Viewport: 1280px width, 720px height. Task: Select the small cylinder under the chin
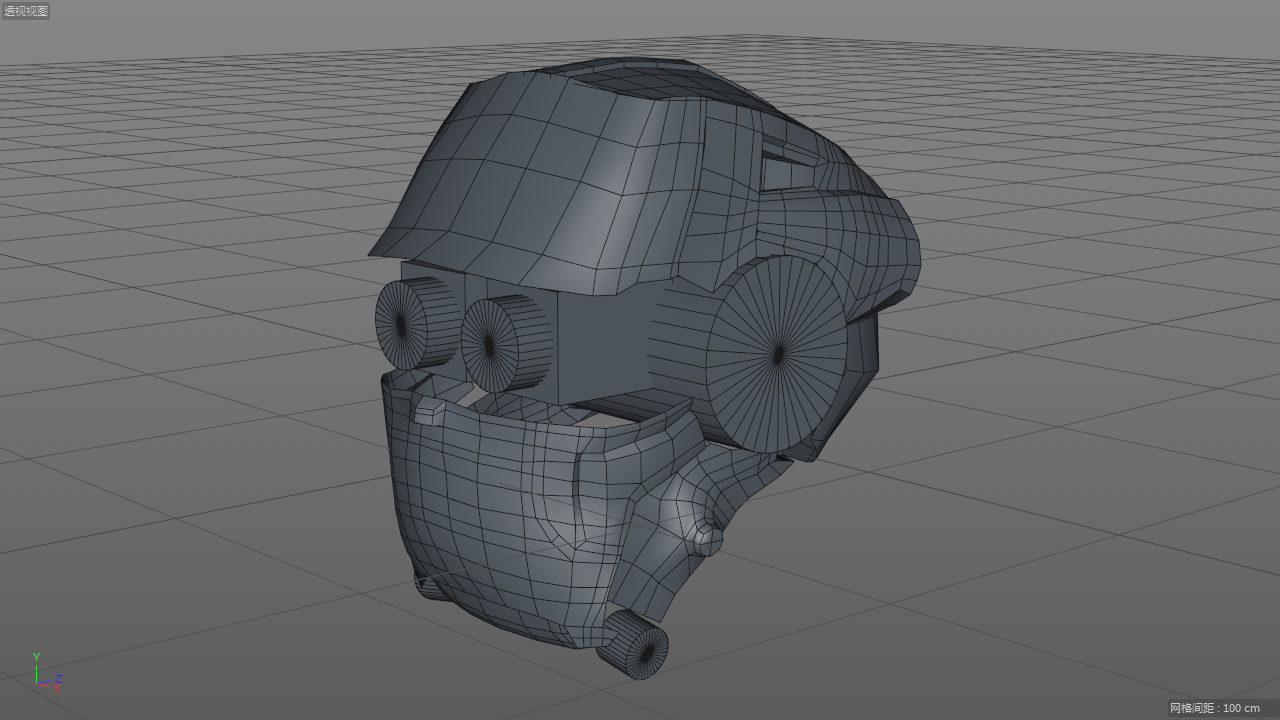tap(632, 645)
